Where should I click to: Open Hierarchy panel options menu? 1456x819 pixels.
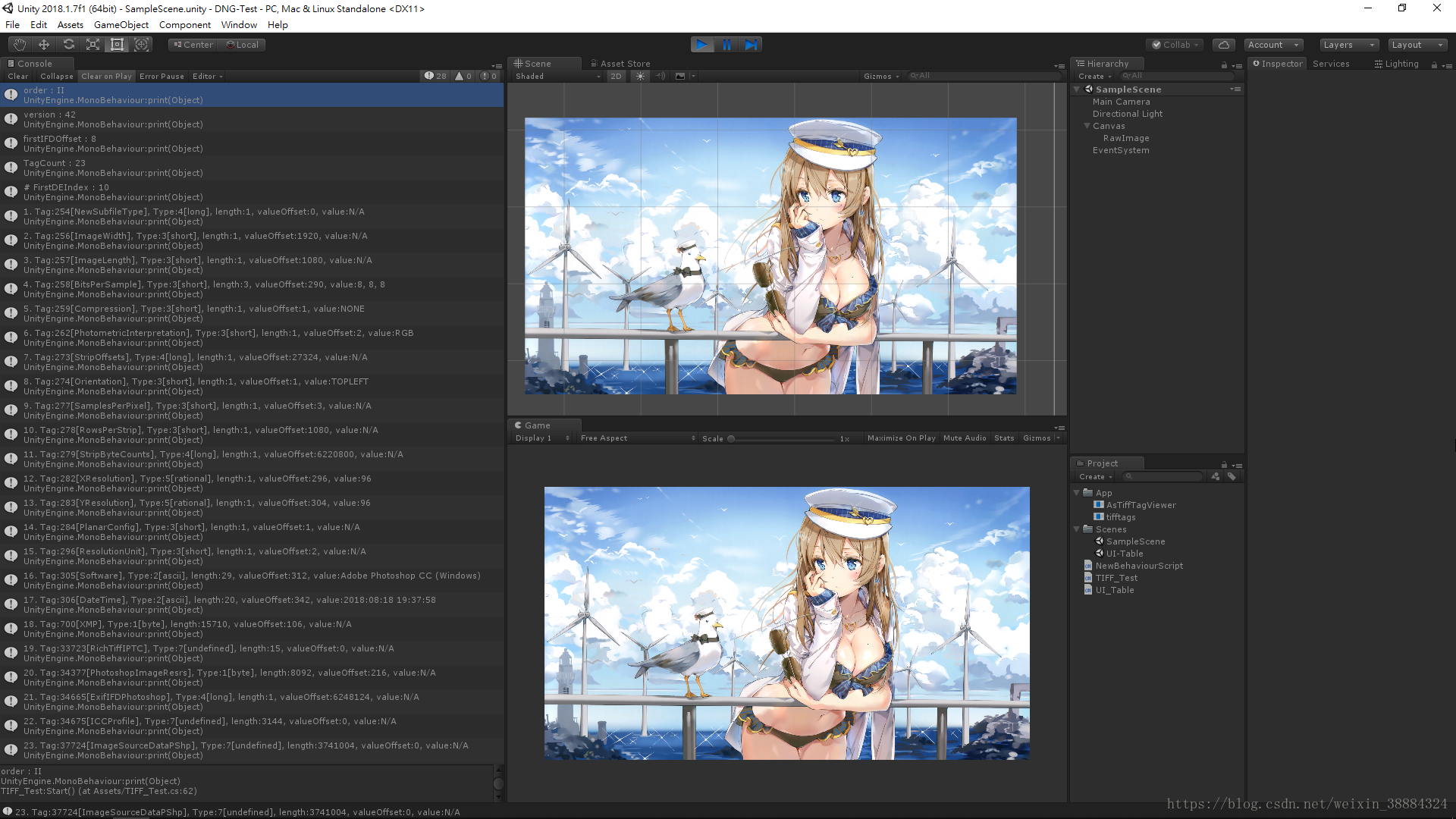pos(1237,65)
